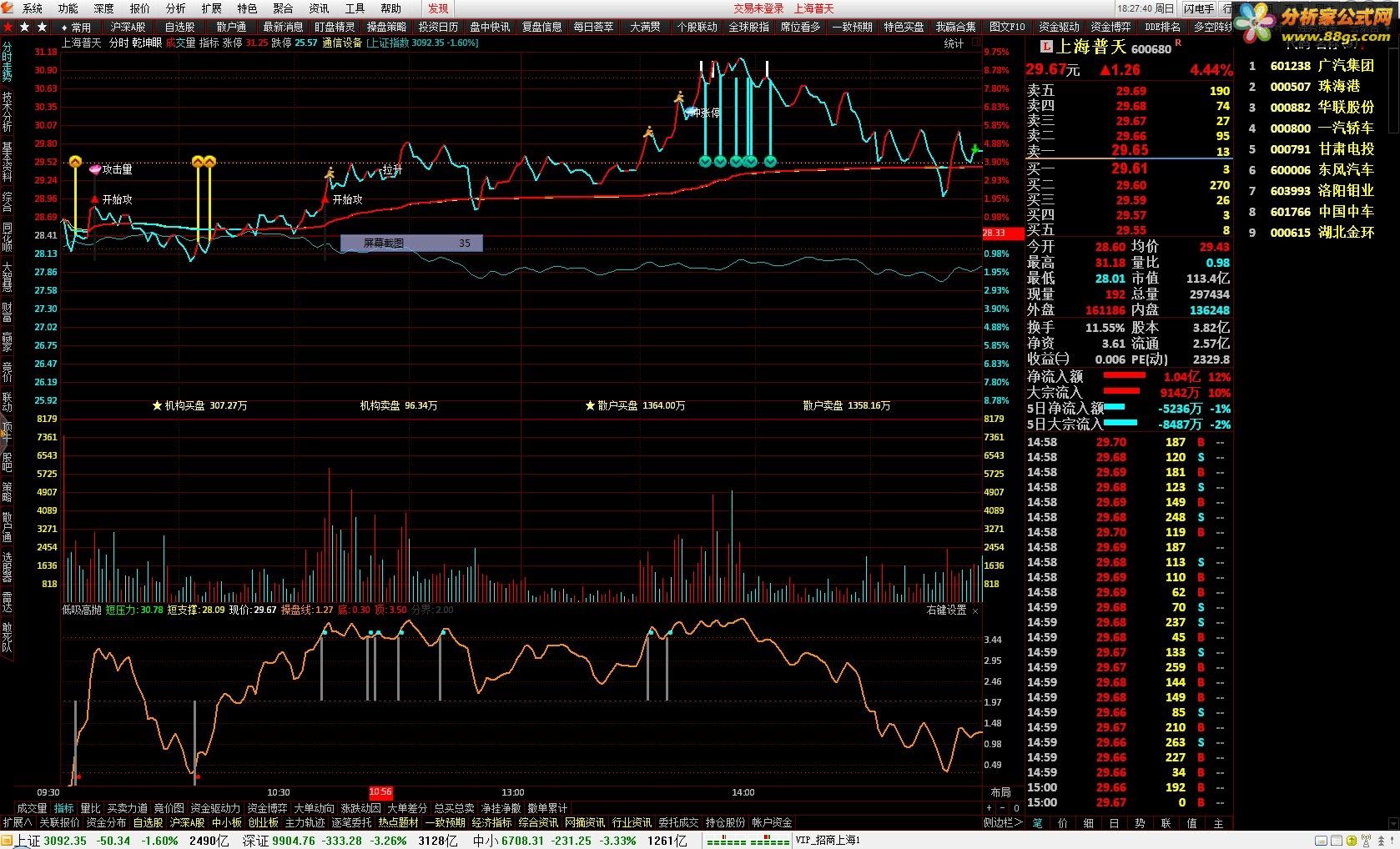Click the 资金博弈 toolbar button
This screenshot has width=1400, height=849.
tap(1110, 28)
